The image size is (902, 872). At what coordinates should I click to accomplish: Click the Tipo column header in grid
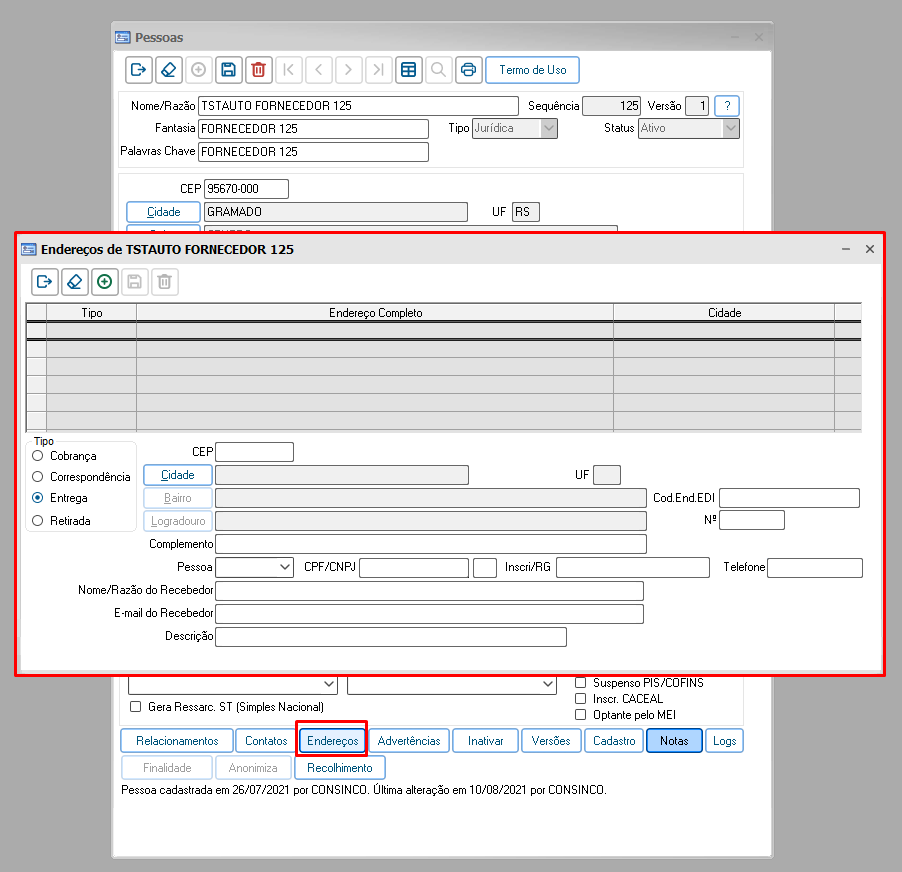pyautogui.click(x=92, y=313)
